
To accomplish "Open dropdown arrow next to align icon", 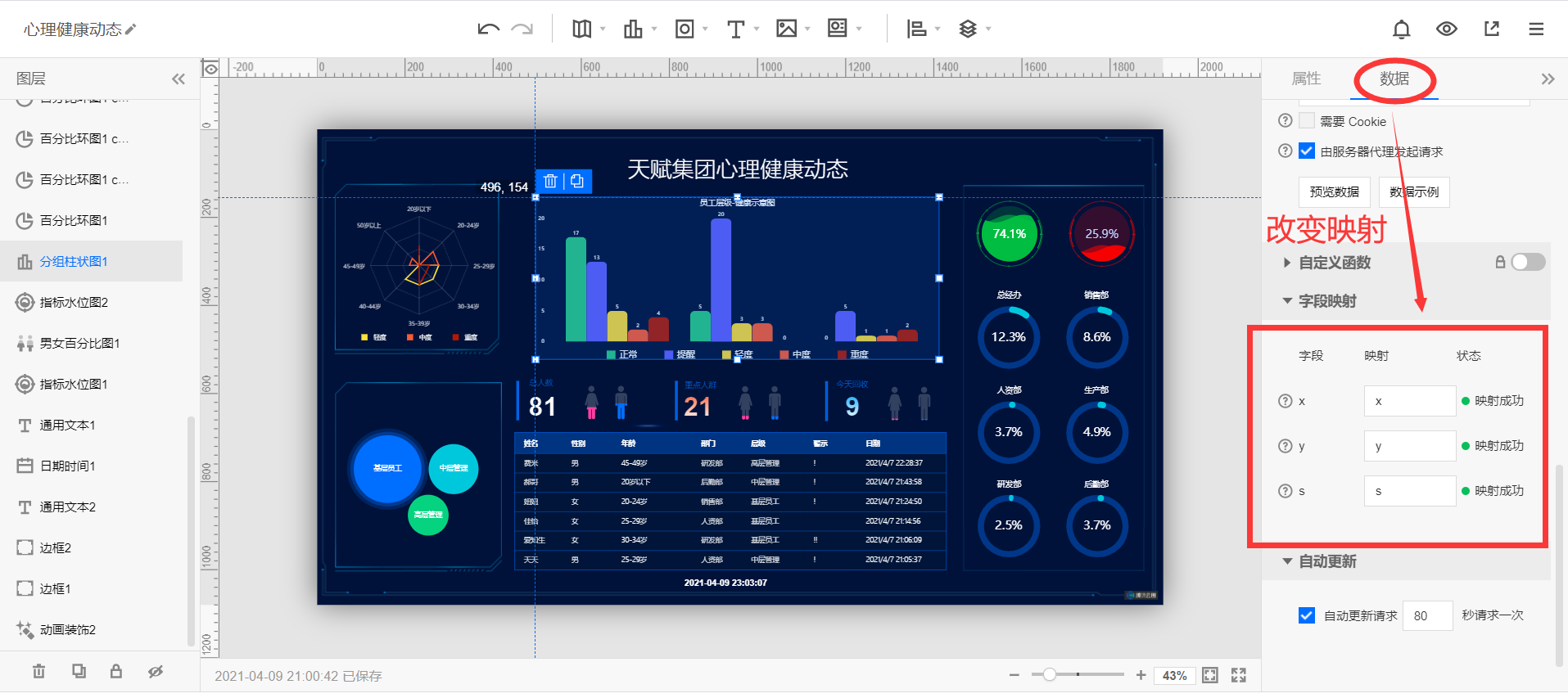I will pos(938,29).
